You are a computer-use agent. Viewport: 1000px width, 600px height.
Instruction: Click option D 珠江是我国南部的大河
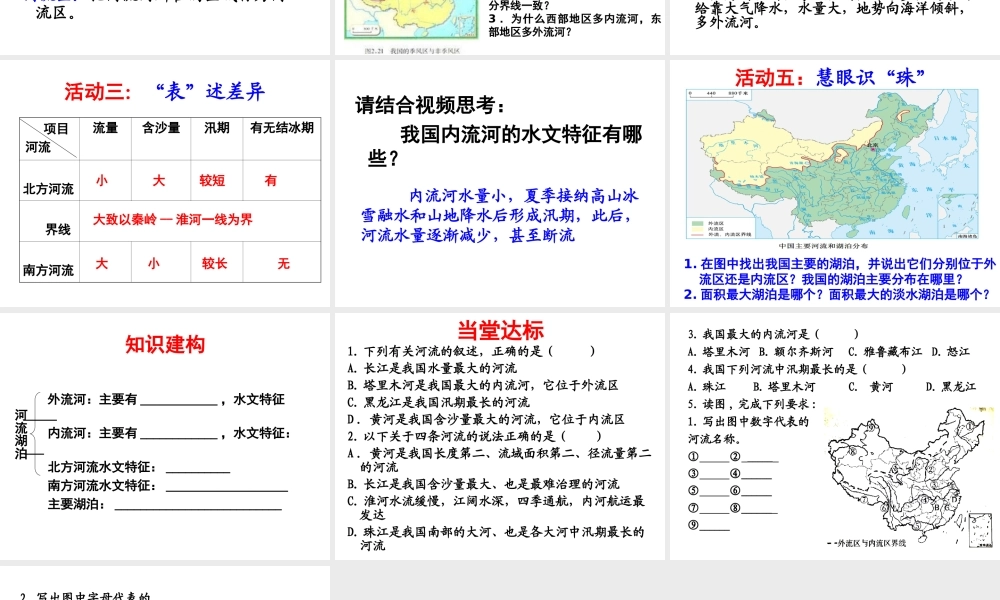click(496, 539)
